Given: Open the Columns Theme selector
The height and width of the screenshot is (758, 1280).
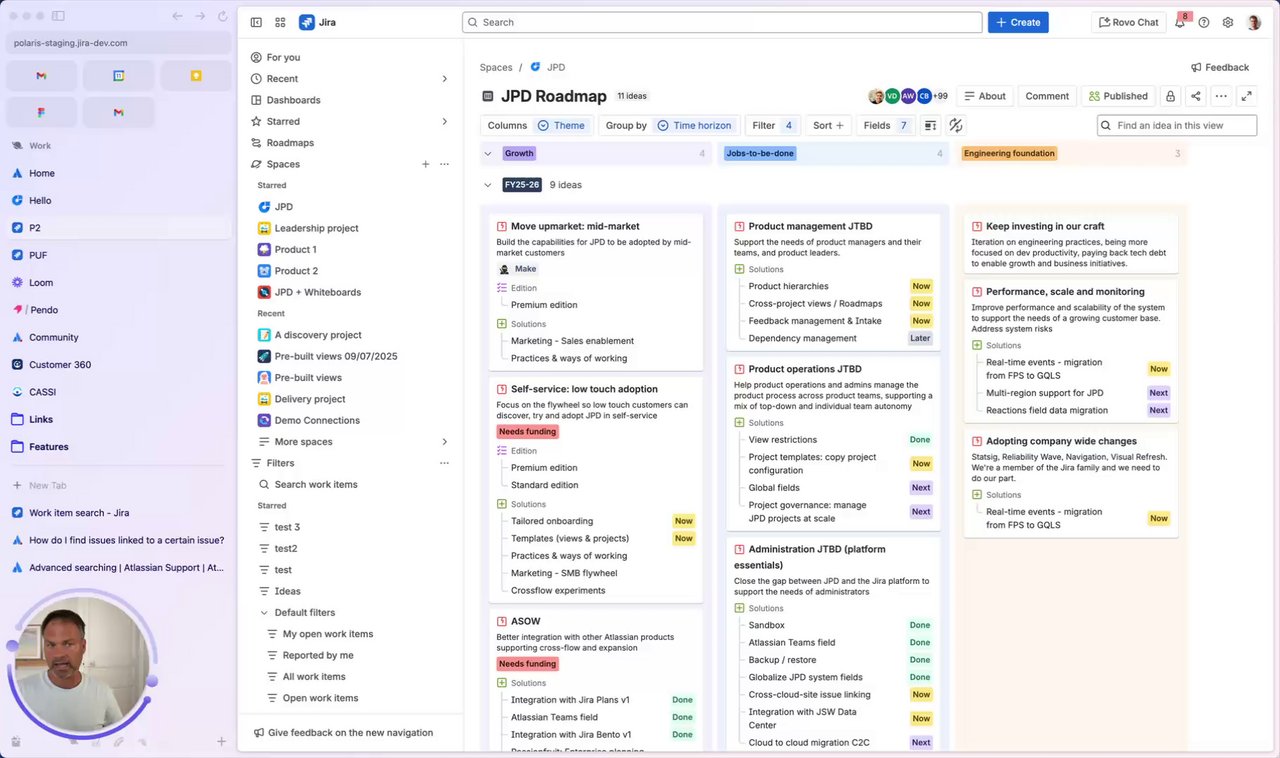Looking at the screenshot, I should (x=536, y=125).
